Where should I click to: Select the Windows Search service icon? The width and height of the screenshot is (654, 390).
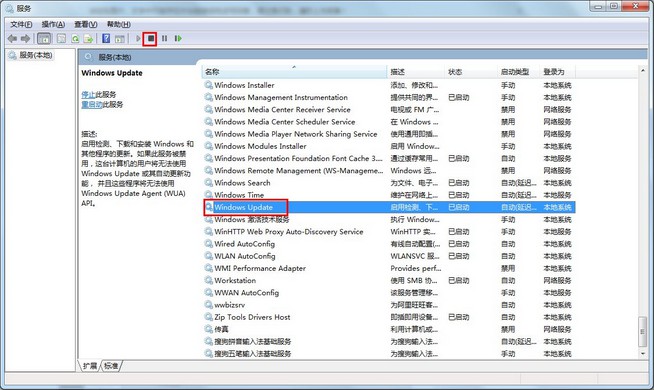tap(208, 183)
